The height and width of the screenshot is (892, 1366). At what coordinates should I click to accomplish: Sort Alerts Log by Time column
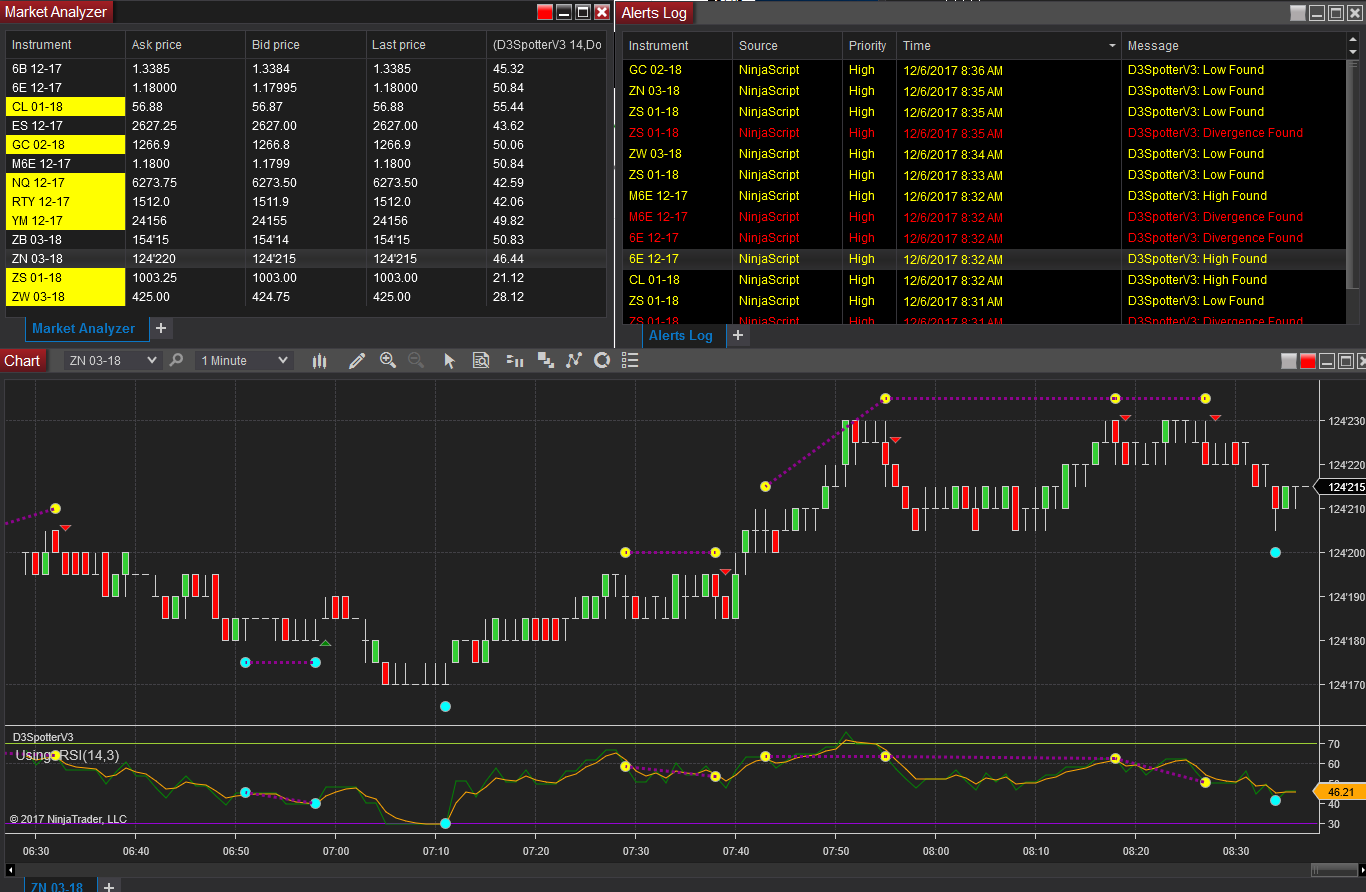tap(1008, 46)
